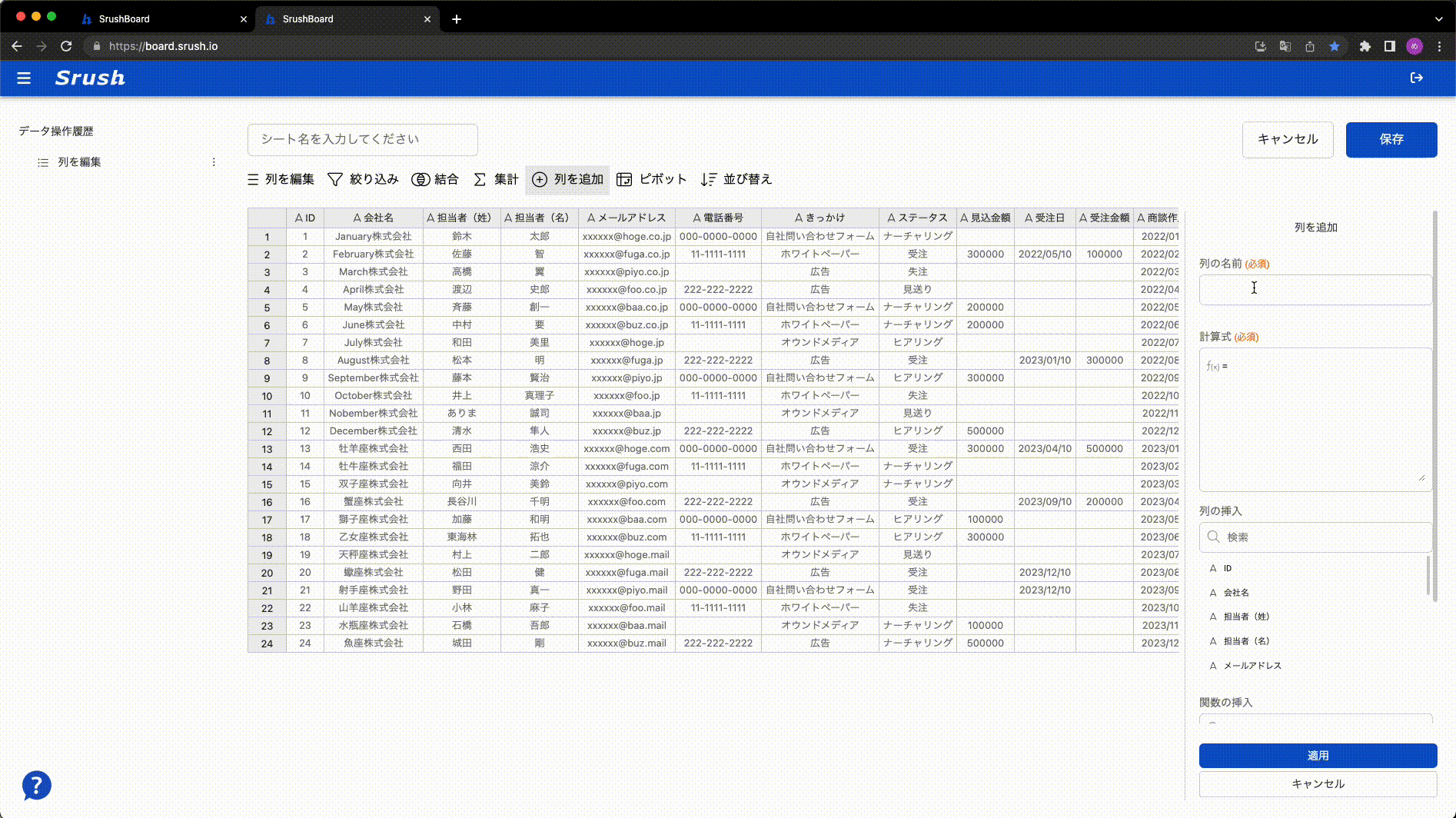This screenshot has width=1456, height=818.
Task: Open options menu for 列を編集 history item
Action: [214, 162]
